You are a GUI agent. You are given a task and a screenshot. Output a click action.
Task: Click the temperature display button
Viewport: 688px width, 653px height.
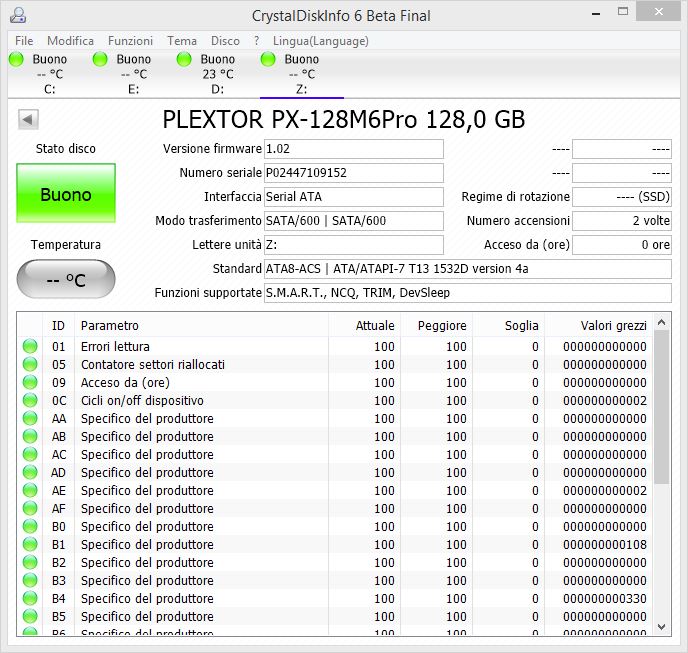coord(66,280)
